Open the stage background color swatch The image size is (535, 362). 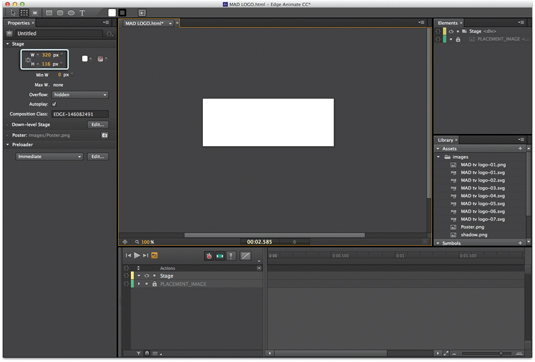85,59
